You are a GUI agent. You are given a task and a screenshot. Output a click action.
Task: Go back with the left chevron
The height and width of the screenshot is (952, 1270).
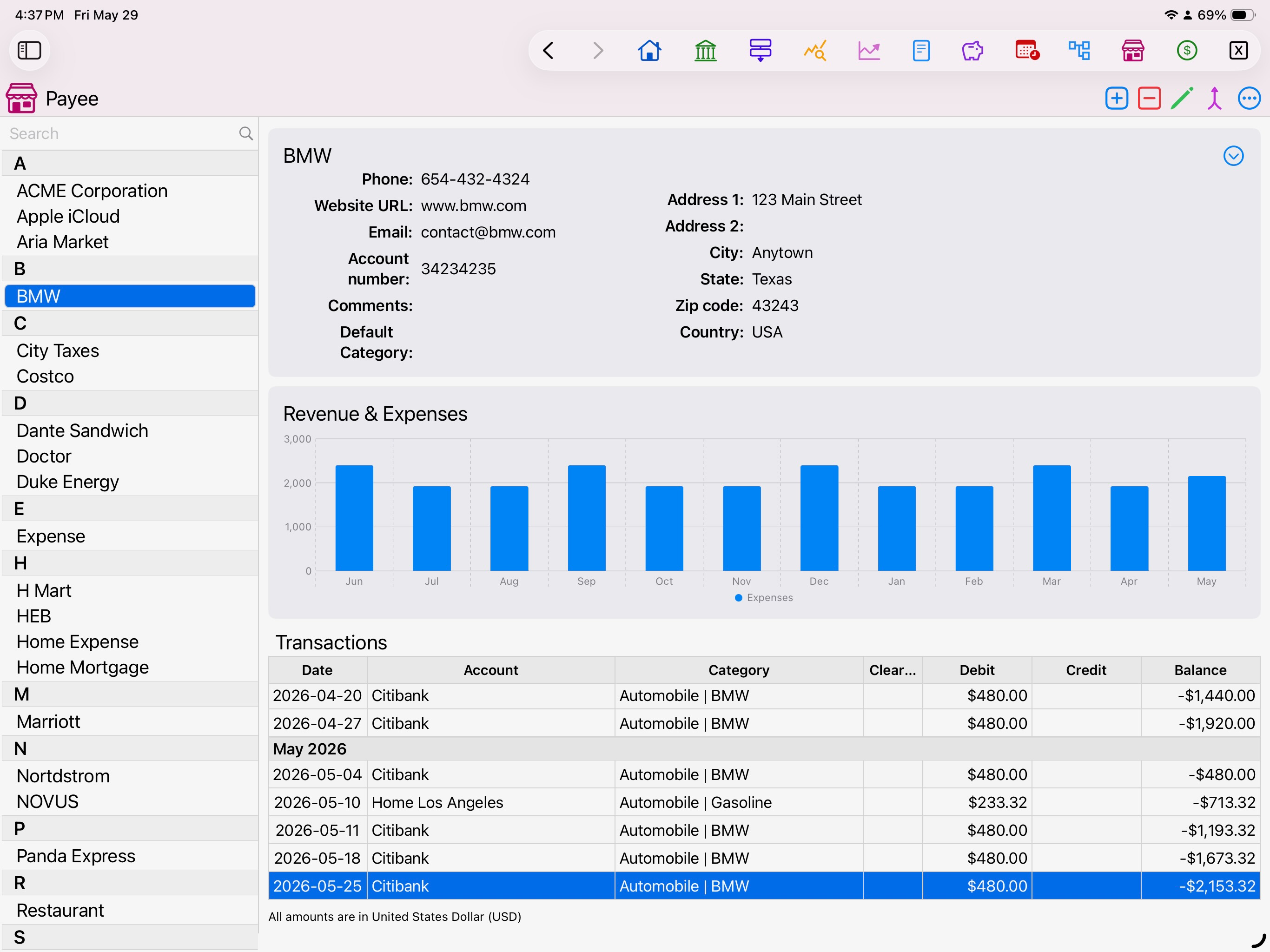pos(549,51)
